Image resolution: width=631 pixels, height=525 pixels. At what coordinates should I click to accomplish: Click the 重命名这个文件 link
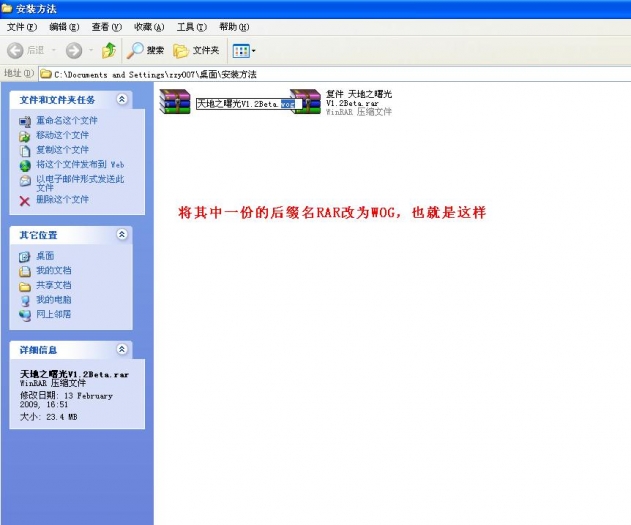[x=67, y=121]
